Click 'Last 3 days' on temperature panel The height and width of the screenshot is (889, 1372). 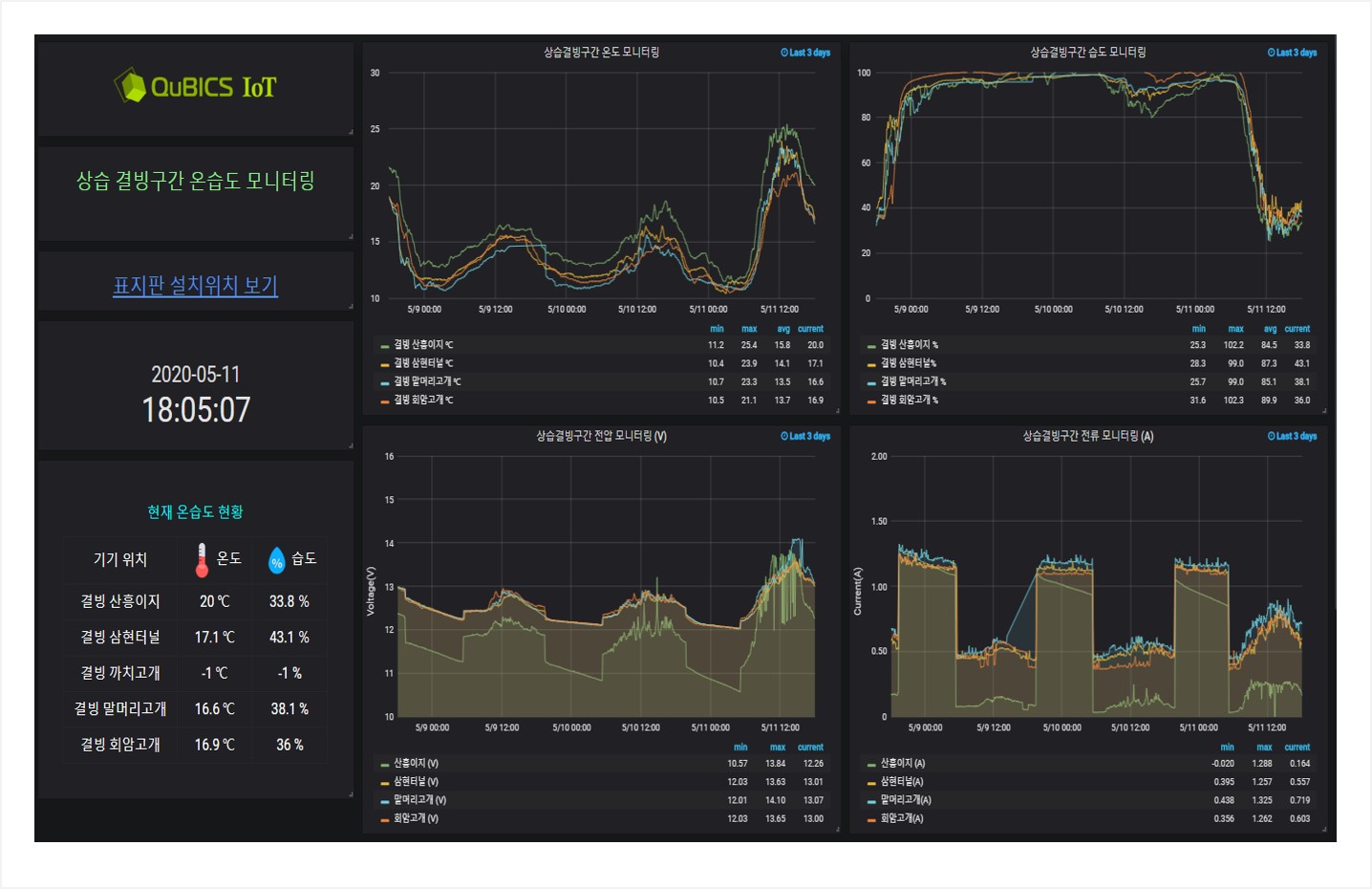click(x=805, y=53)
